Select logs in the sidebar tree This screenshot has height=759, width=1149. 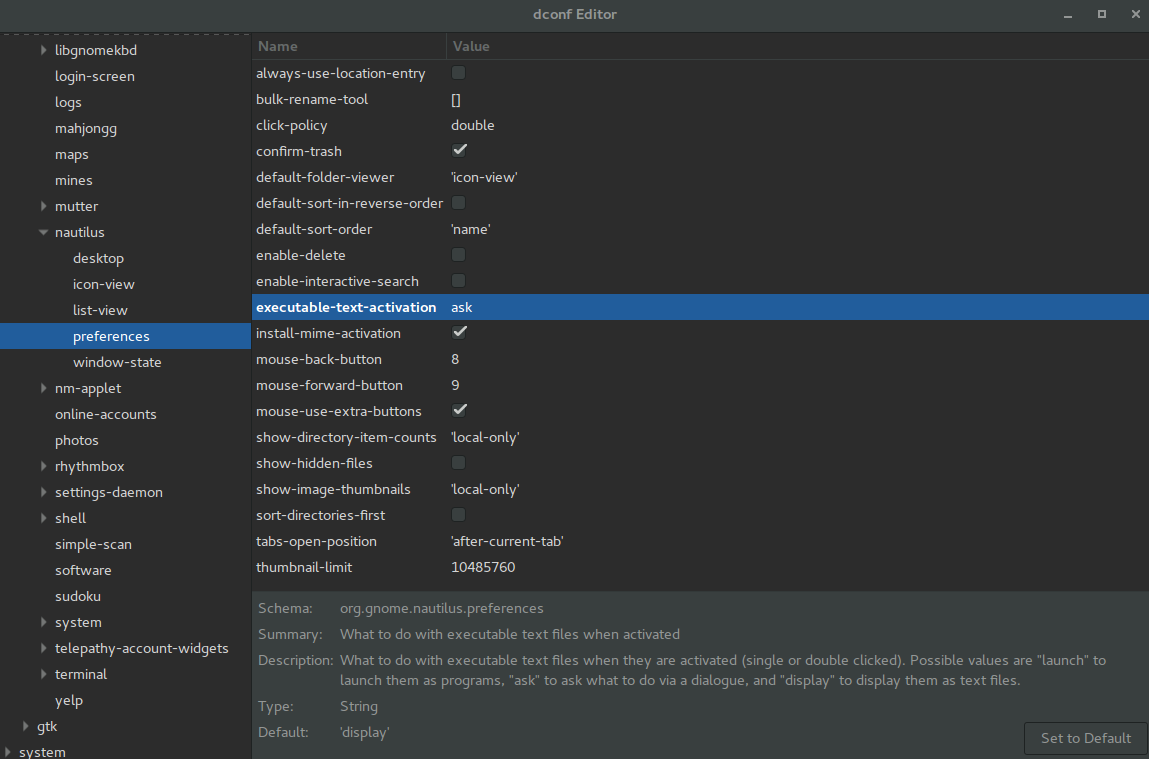point(68,103)
